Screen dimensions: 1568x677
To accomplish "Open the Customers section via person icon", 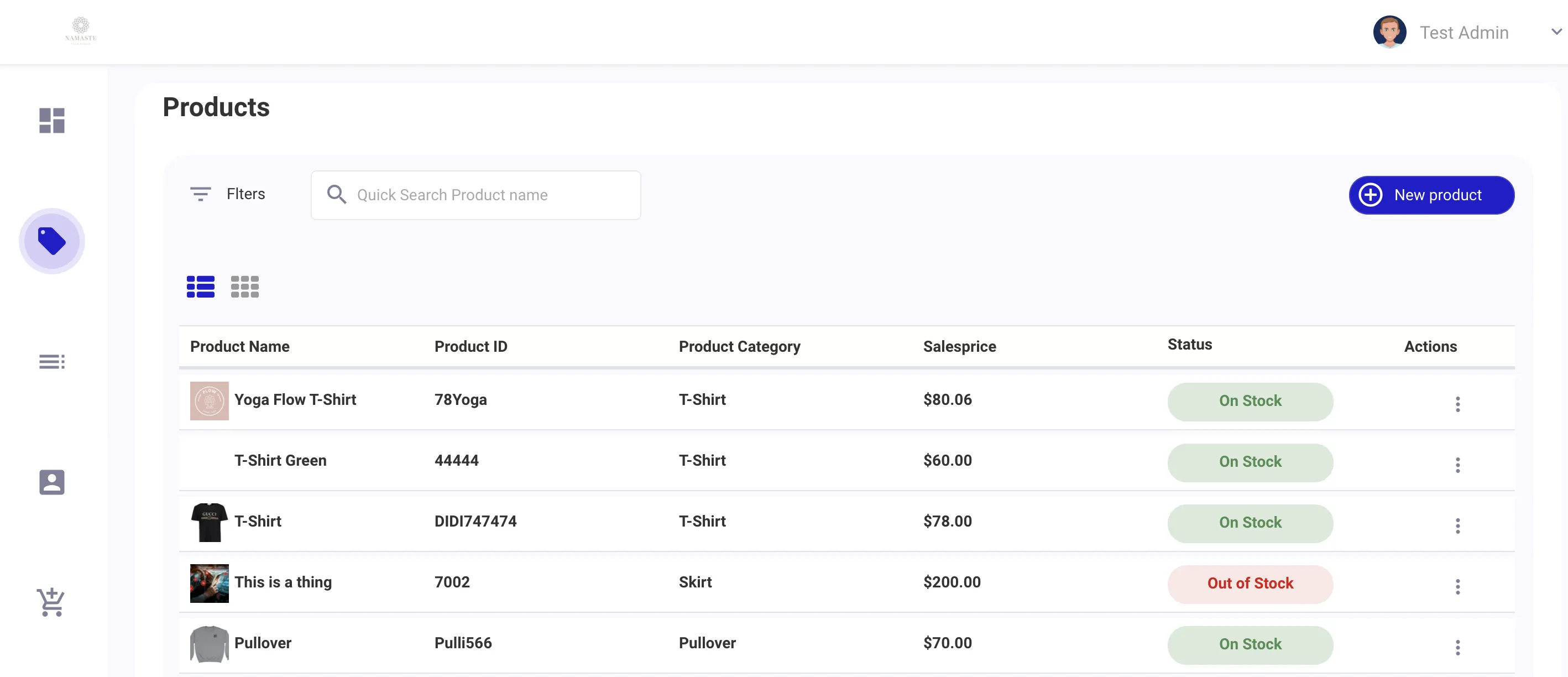I will tap(52, 482).
